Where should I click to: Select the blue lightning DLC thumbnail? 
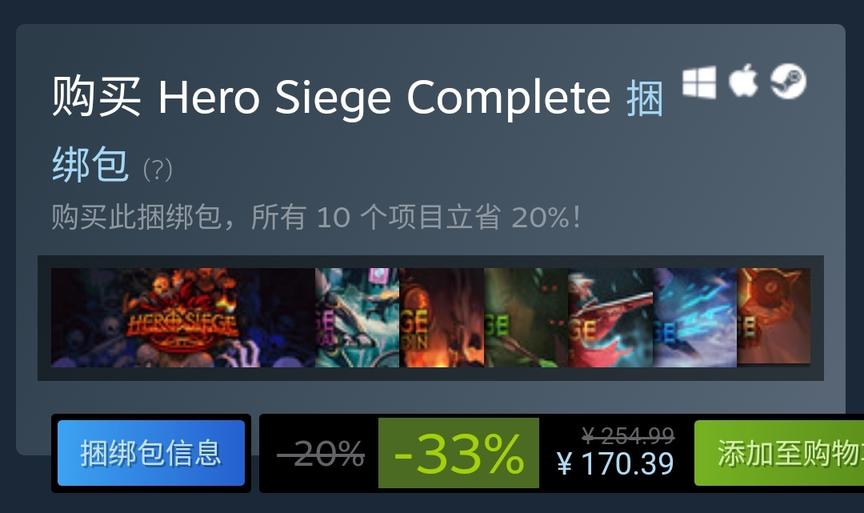click(x=695, y=317)
